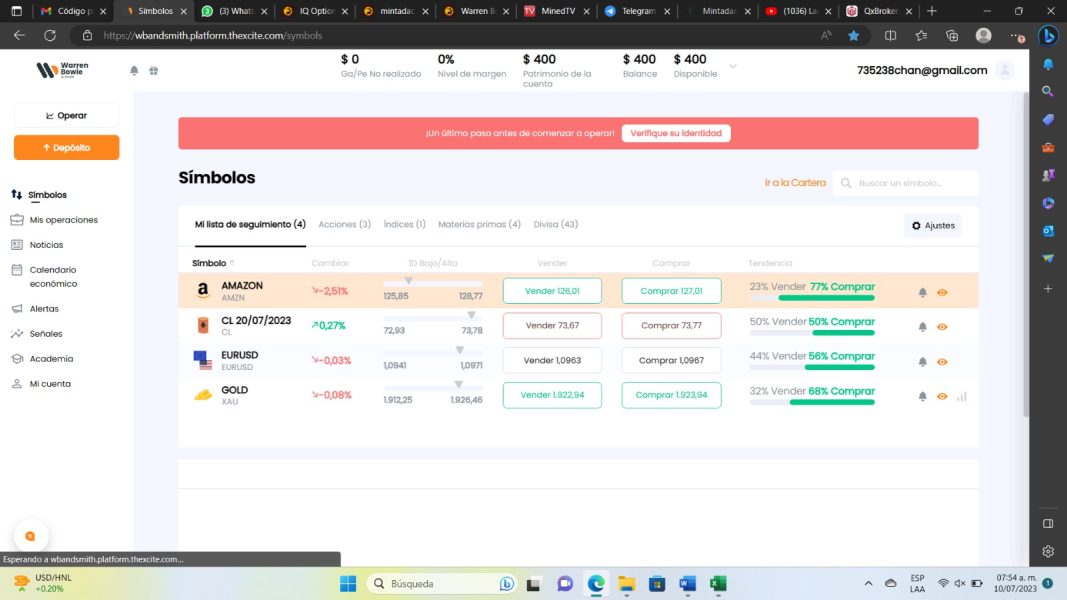The height and width of the screenshot is (600, 1067).
Task: Toggle watchlist eye for GOLD
Action: tap(942, 396)
